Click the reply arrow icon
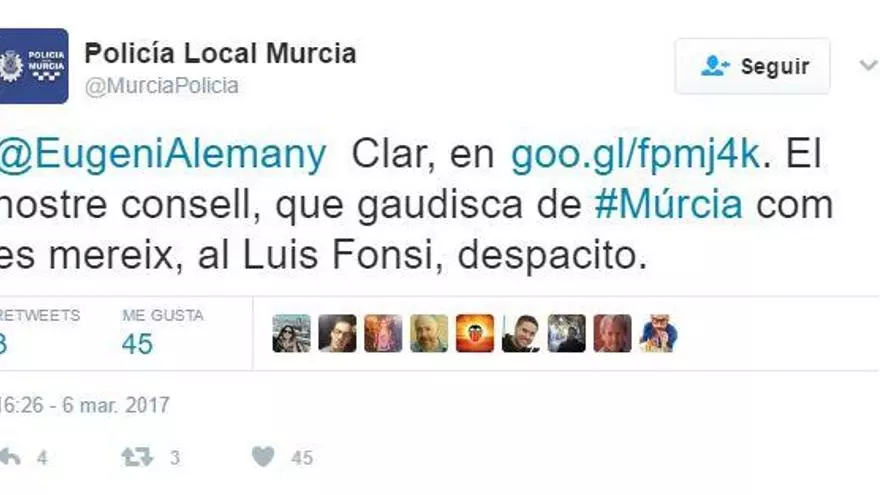Viewport: 880px width, 495px height. coord(10,457)
